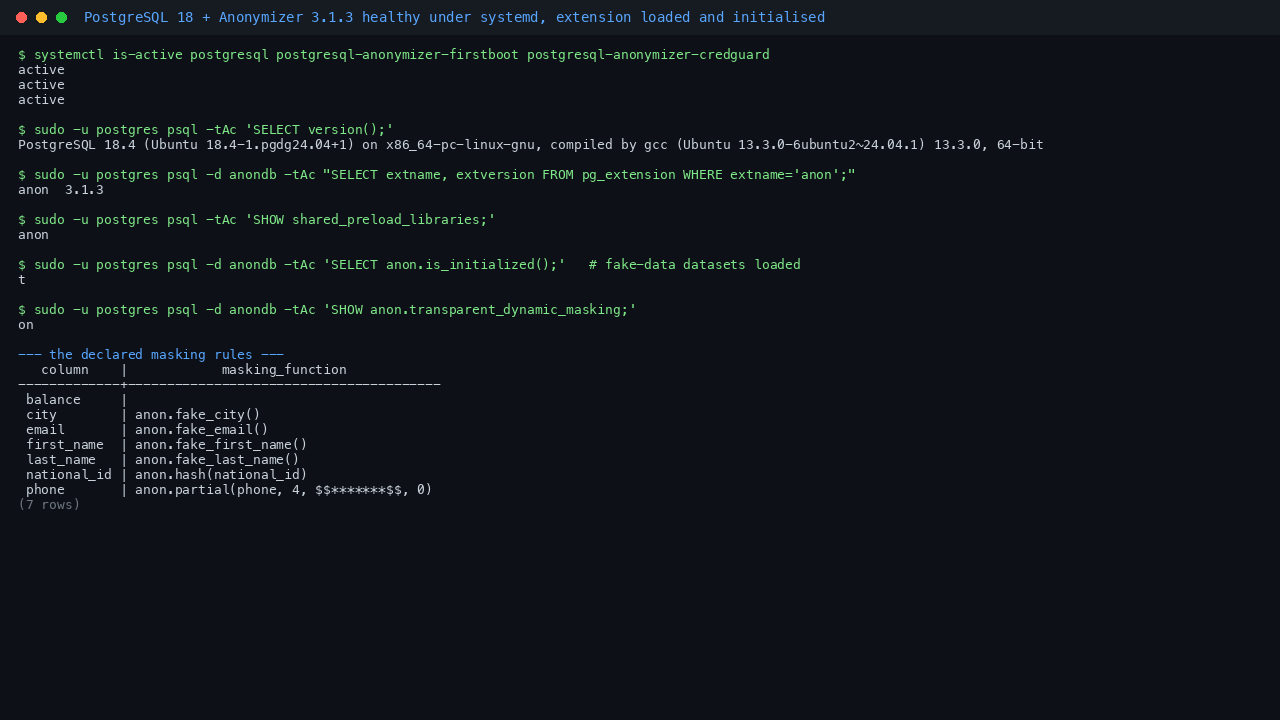
Task: Click the 'anon.fake_city()' masking function
Action: (198, 415)
